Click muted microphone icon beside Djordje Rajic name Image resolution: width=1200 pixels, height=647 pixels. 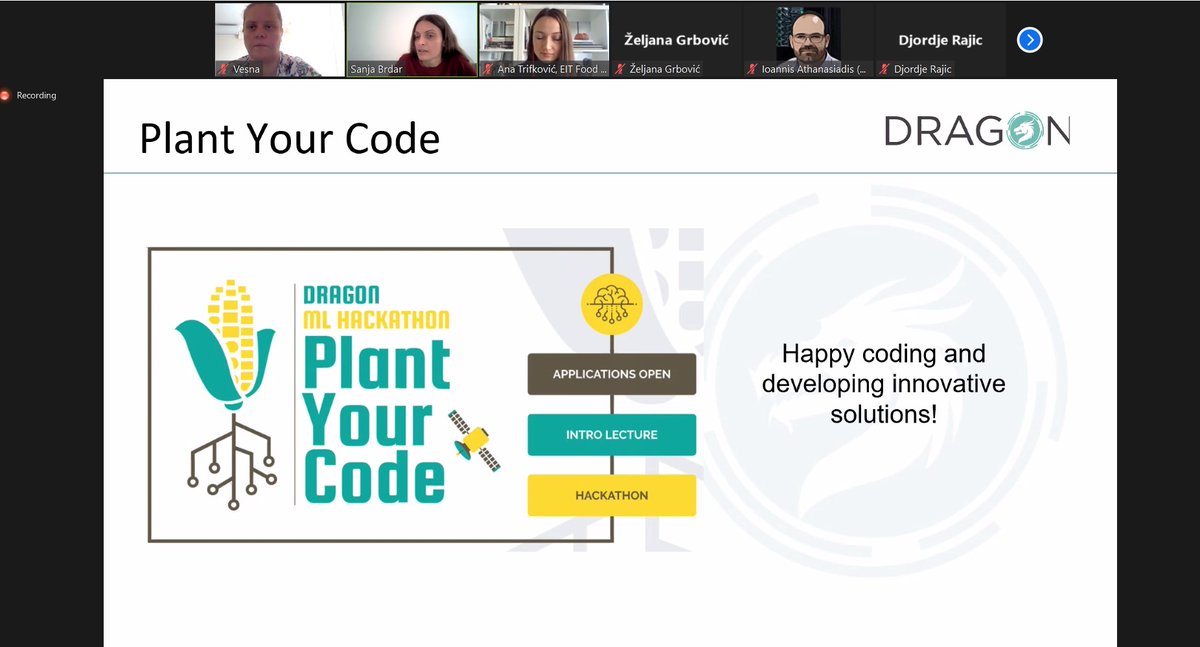click(884, 70)
